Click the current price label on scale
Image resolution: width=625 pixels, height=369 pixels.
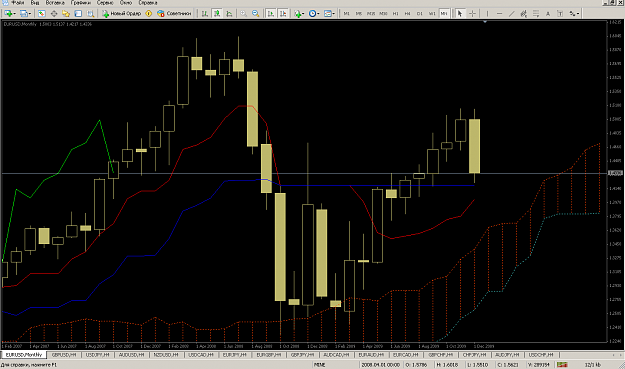click(615, 173)
